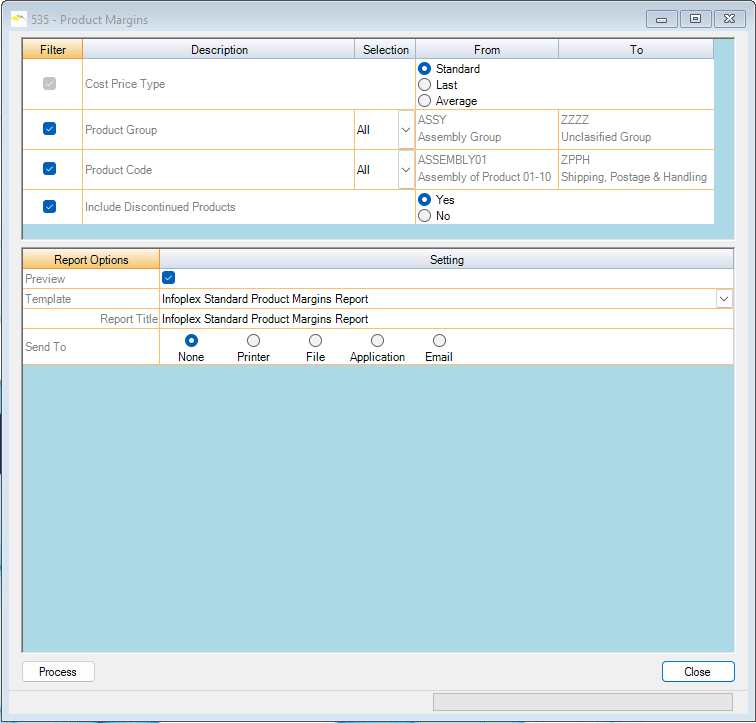Click the Description column header
Image resolution: width=756 pixels, height=723 pixels.
tap(219, 50)
